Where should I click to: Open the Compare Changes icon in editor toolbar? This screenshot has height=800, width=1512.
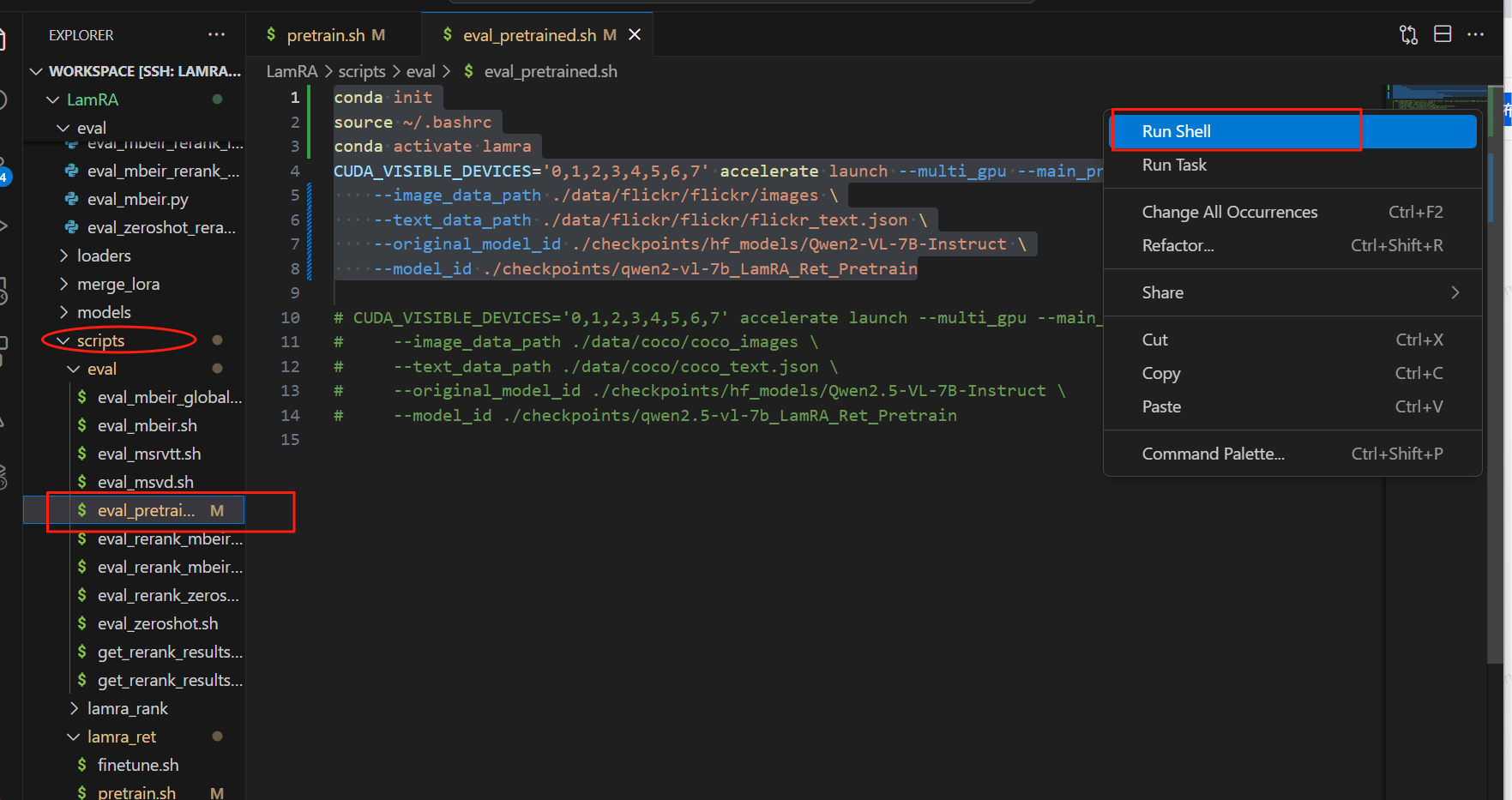1408,34
